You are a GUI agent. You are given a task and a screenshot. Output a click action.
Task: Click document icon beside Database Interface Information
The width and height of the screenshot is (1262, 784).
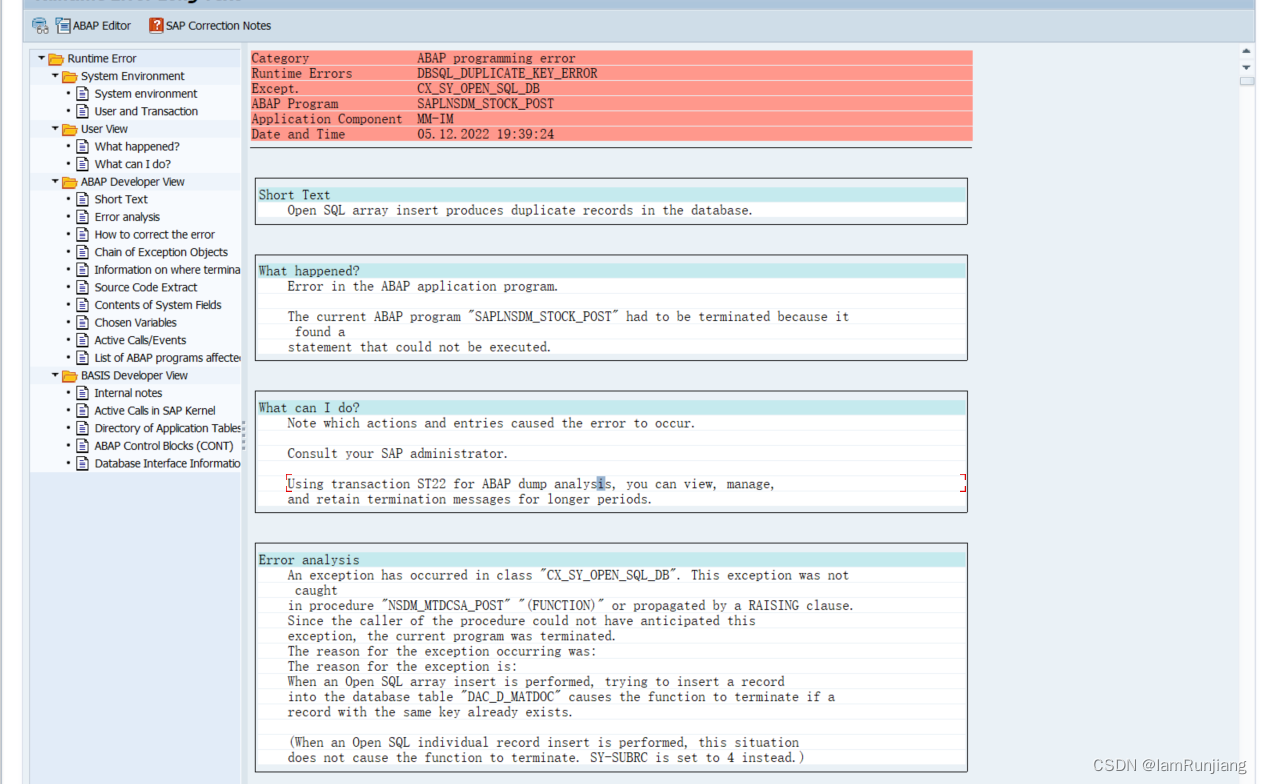[83, 463]
